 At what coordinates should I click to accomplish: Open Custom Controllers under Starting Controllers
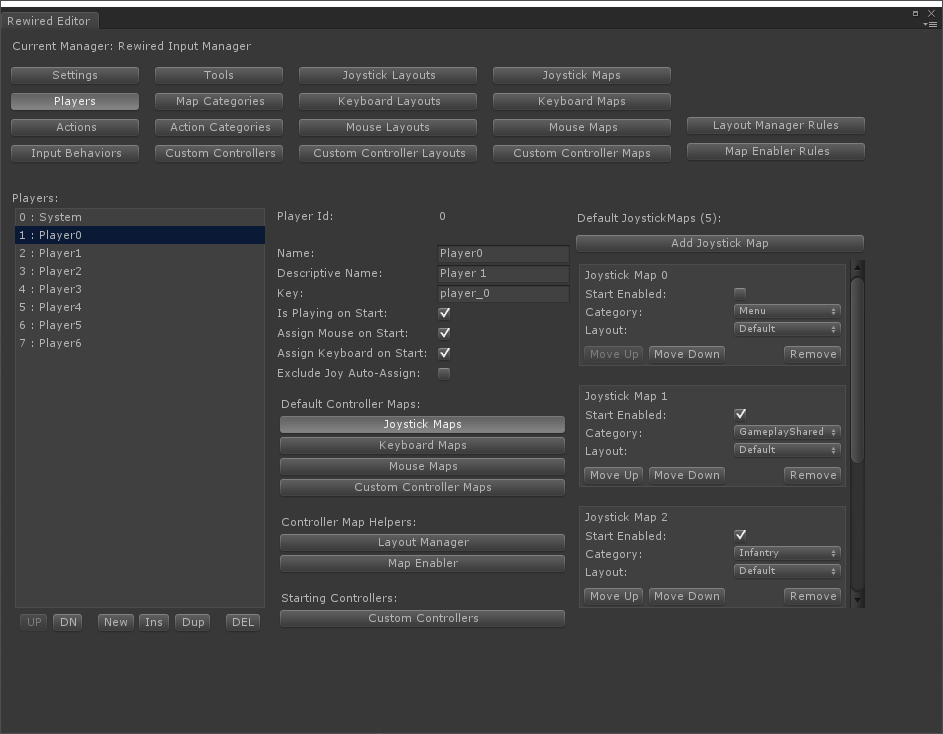(x=422, y=618)
